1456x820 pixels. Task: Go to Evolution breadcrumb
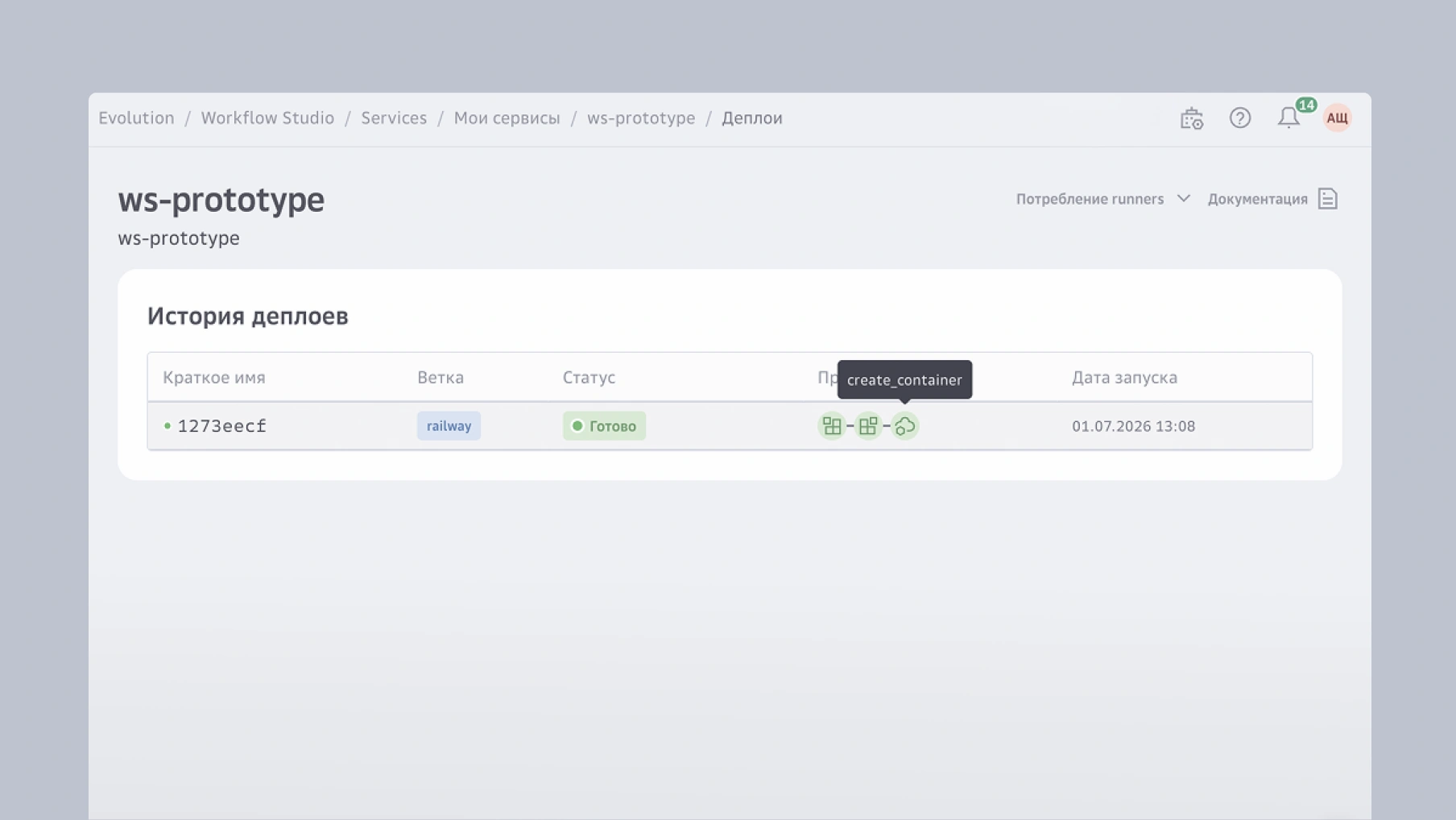136,118
